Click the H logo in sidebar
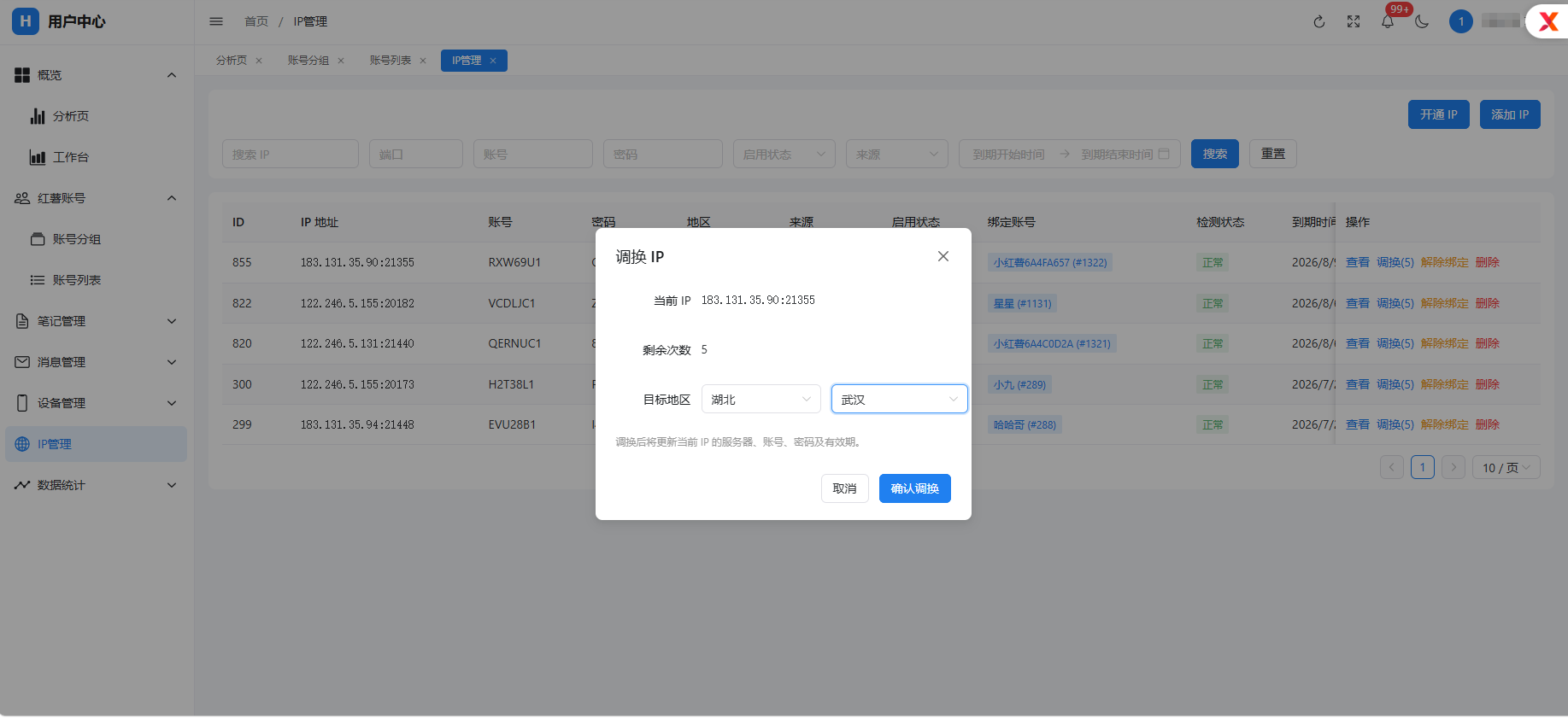This screenshot has width=1568, height=719. coord(26,21)
